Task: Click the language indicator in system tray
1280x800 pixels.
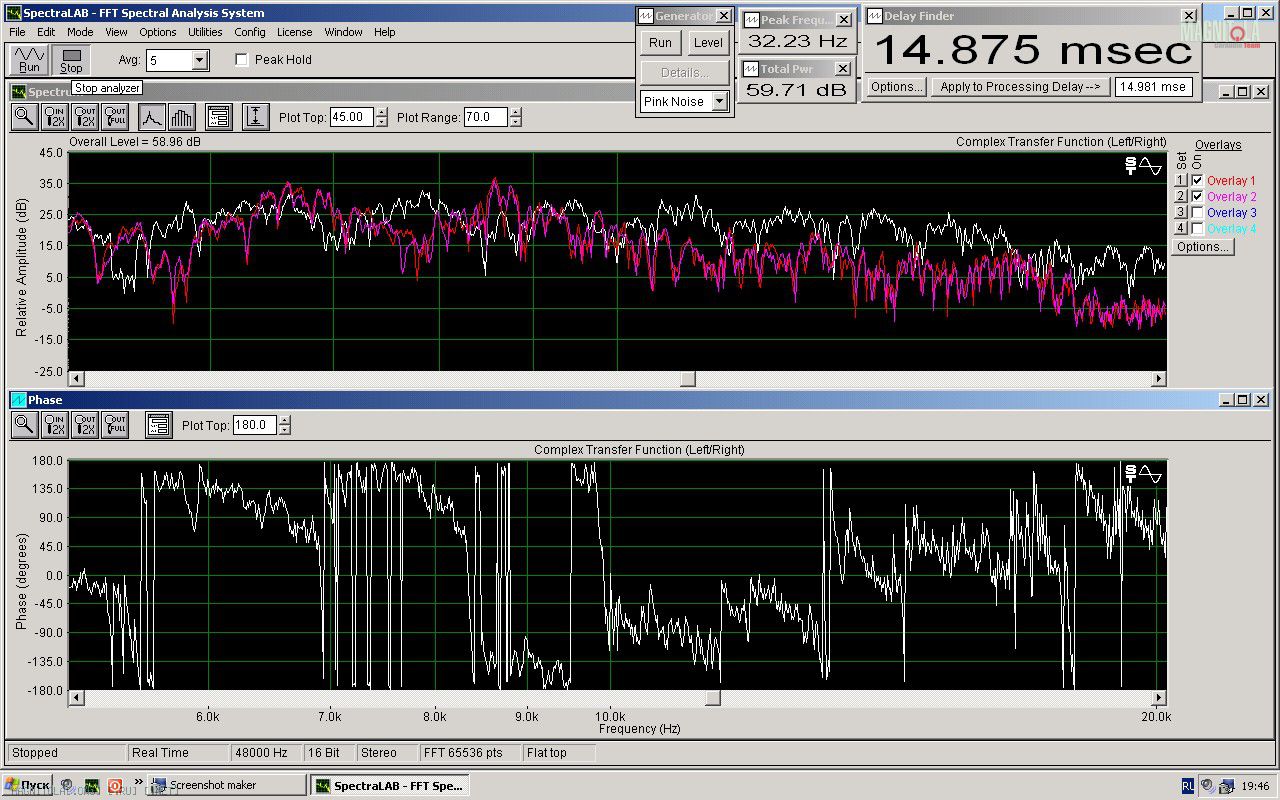Action: pyautogui.click(x=1188, y=785)
